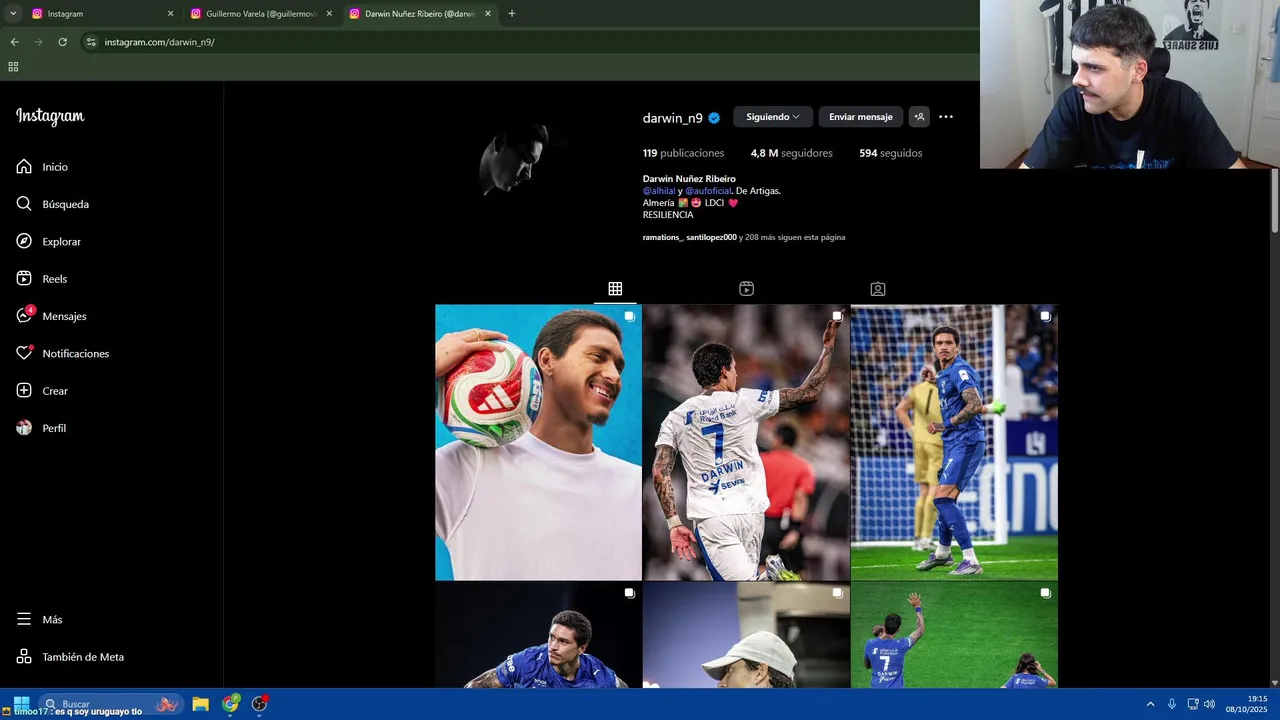Viewport: 1280px width, 720px height.
Task: Click santilopez000 follower link
Action: tap(711, 237)
